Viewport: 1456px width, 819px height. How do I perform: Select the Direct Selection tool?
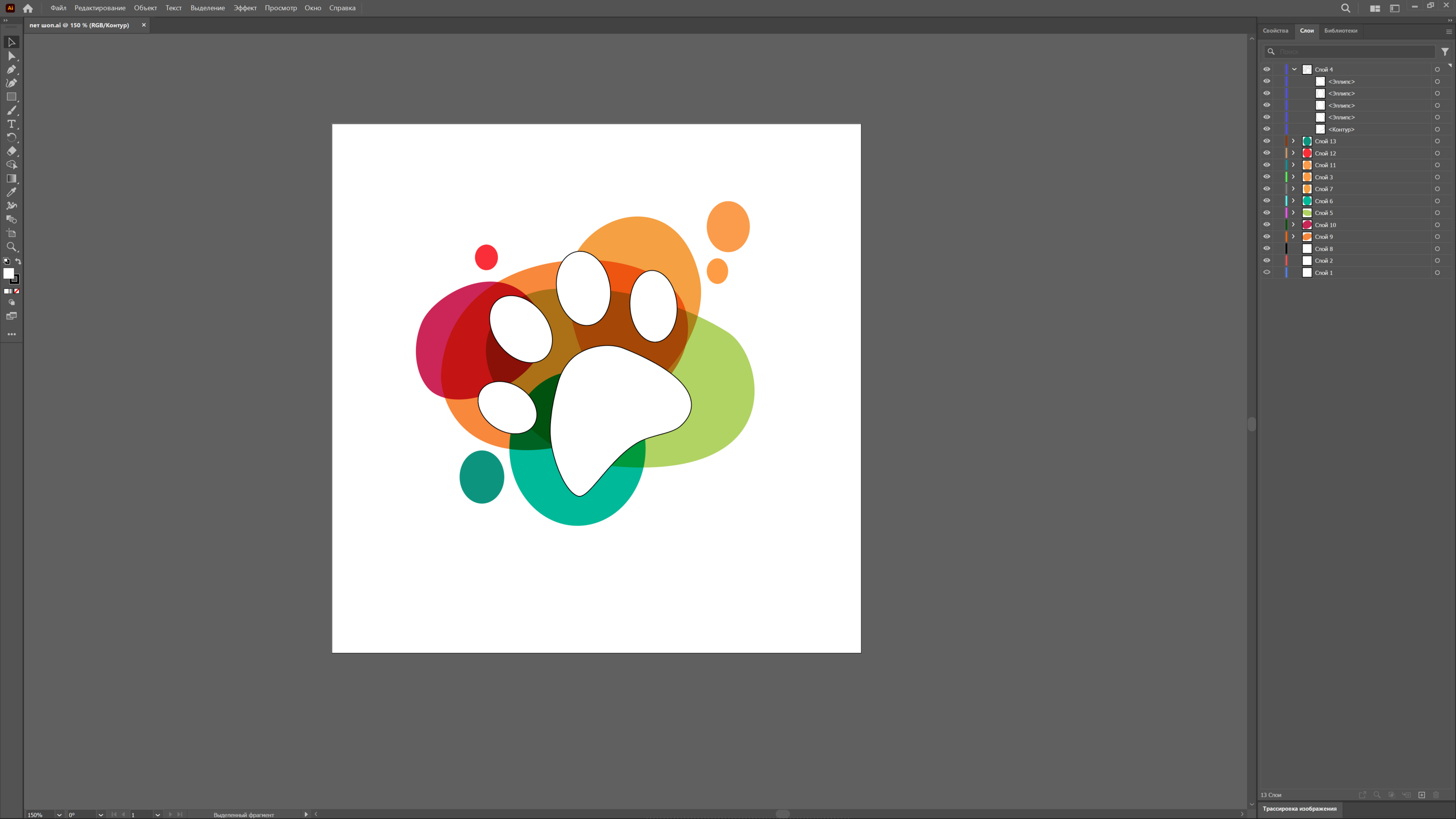click(x=11, y=56)
